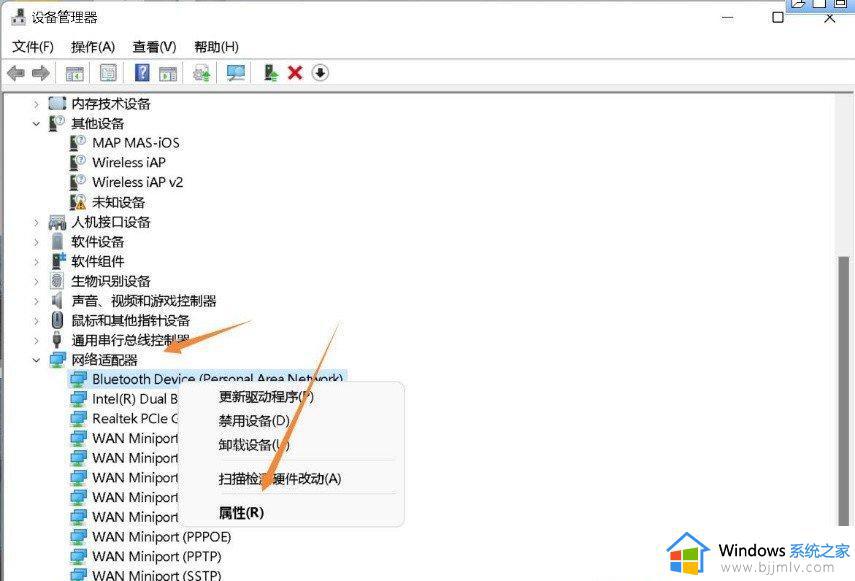Select WAN Miniport (SSTP)
Image resolution: width=855 pixels, height=581 pixels.
pyautogui.click(x=156, y=574)
